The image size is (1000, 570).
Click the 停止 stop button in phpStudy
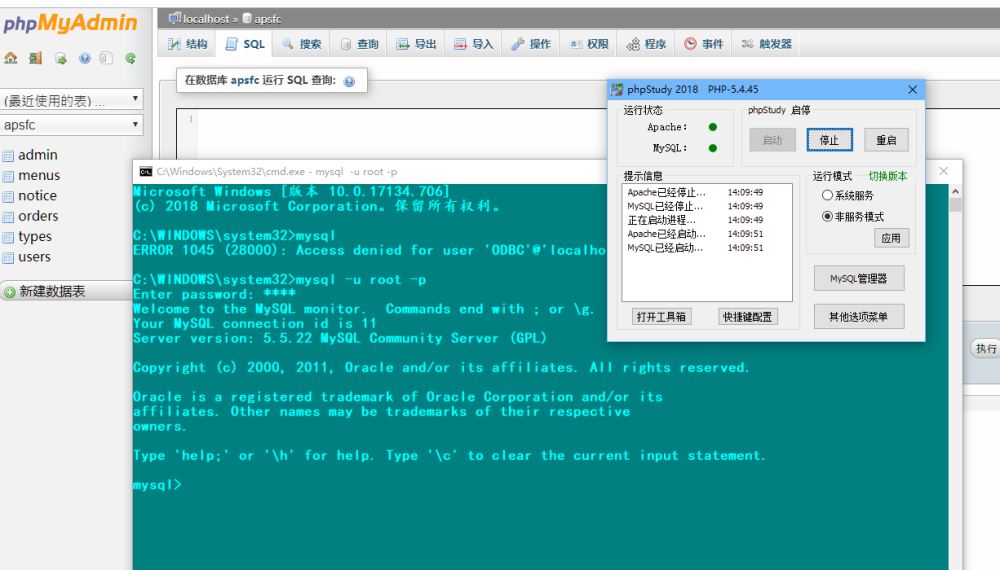tap(829, 140)
